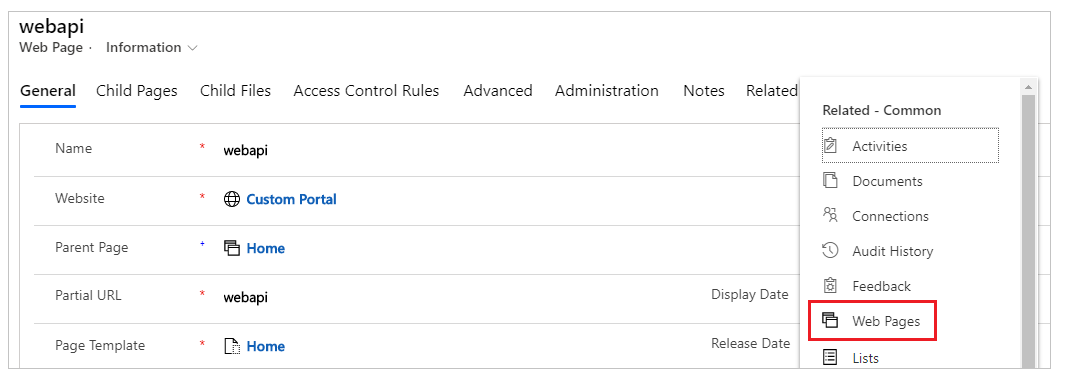Click the Documents page icon
The image size is (1067, 384).
coord(830,180)
